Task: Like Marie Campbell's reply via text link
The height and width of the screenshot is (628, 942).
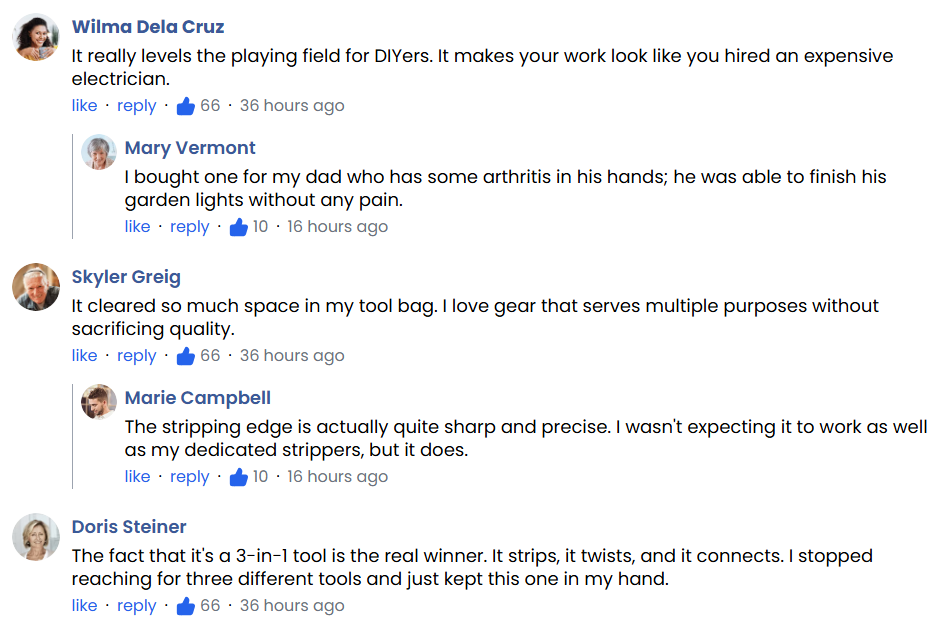Action: (x=138, y=477)
